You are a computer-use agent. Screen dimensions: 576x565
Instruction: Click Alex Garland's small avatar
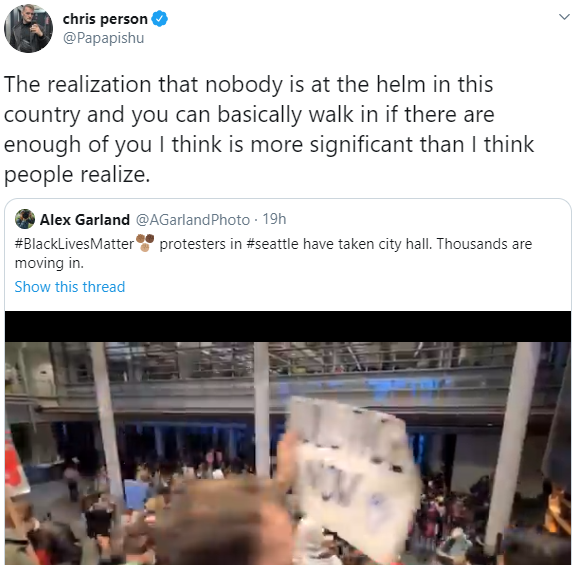[x=25, y=219]
